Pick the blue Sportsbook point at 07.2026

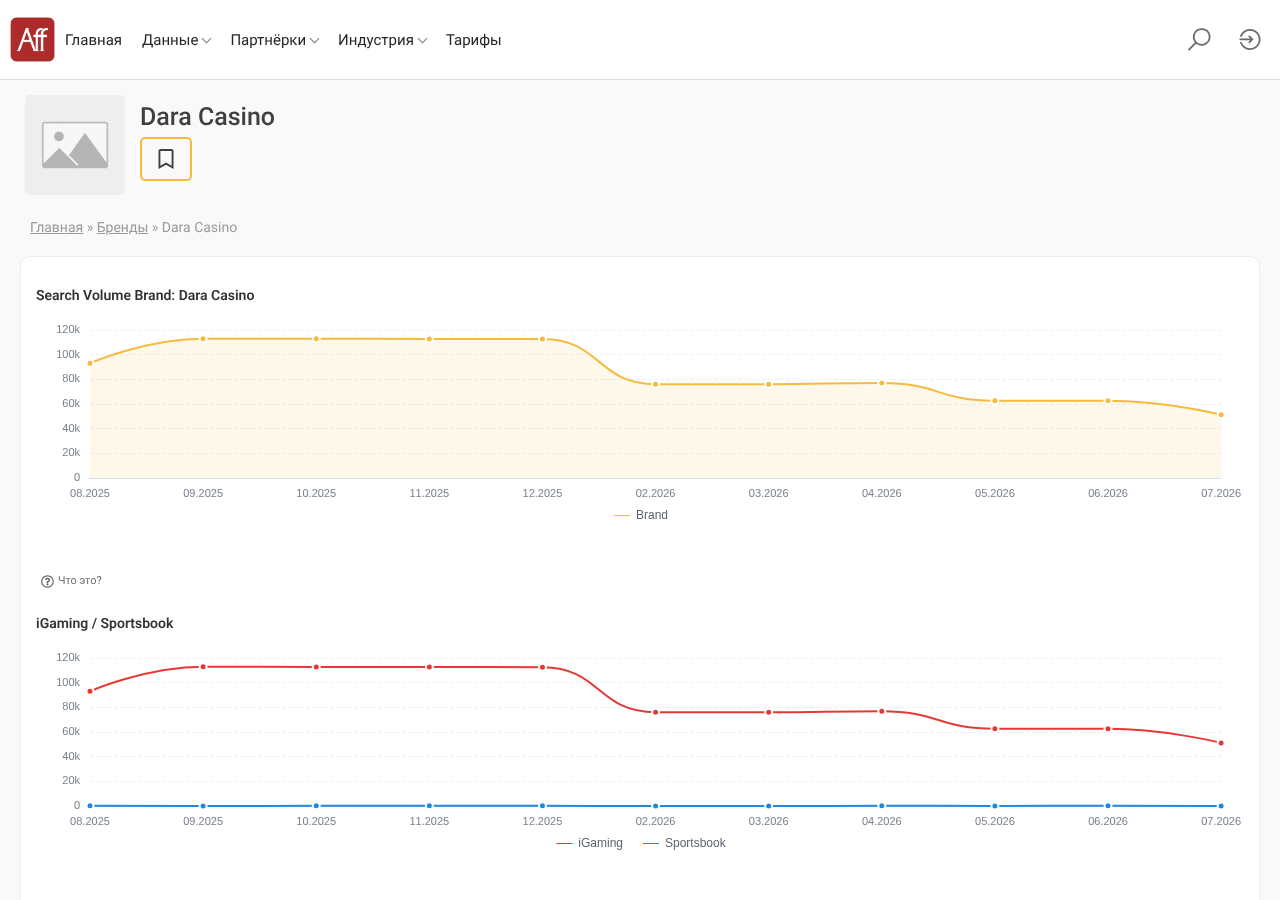1221,806
